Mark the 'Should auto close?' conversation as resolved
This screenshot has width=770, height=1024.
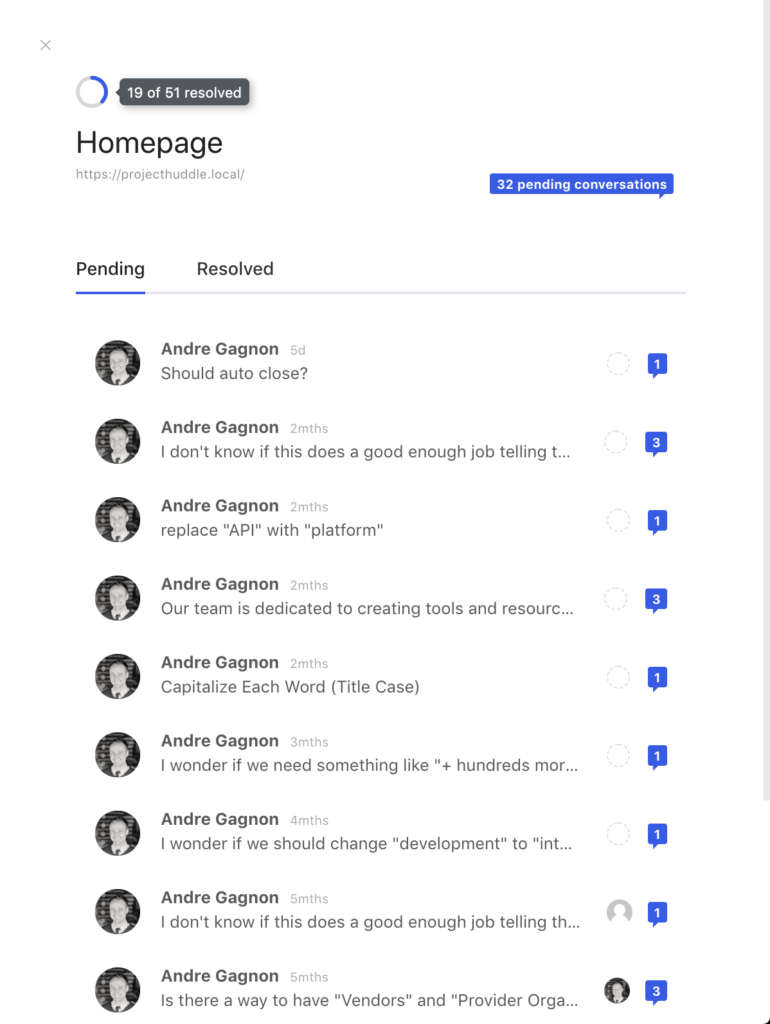pos(617,364)
